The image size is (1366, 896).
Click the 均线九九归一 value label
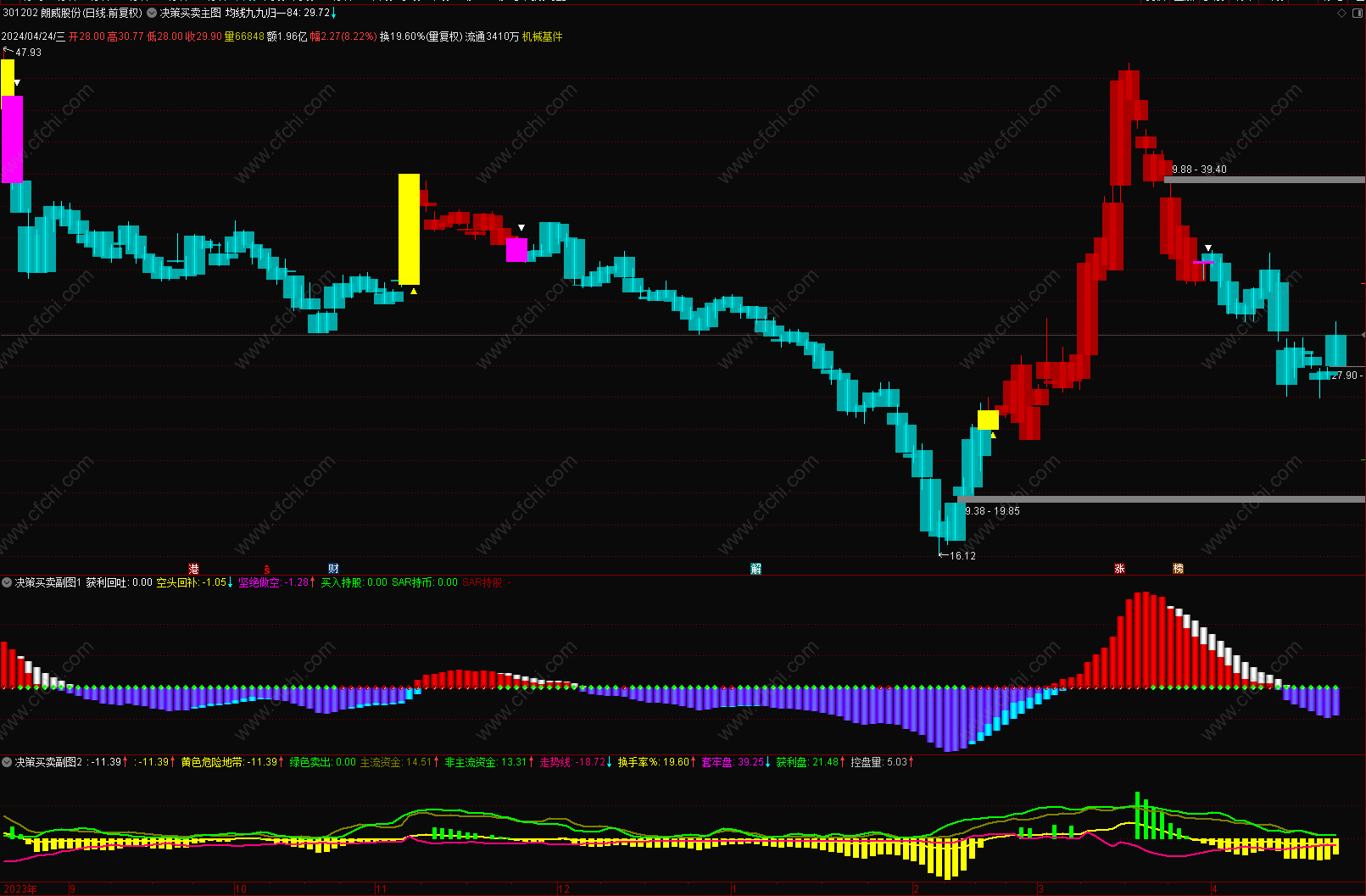point(281,14)
